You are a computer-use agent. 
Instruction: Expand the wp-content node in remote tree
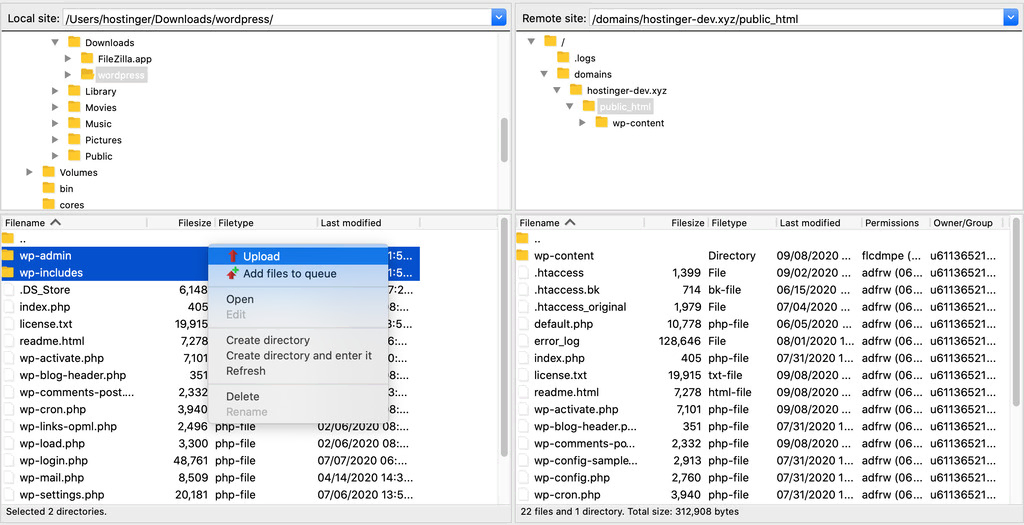(583, 123)
